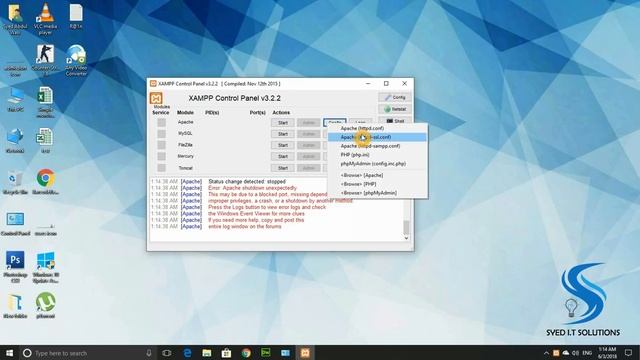640x360 pixels.
Task: Toggle the Apache service checkbox
Action: (x=162, y=122)
